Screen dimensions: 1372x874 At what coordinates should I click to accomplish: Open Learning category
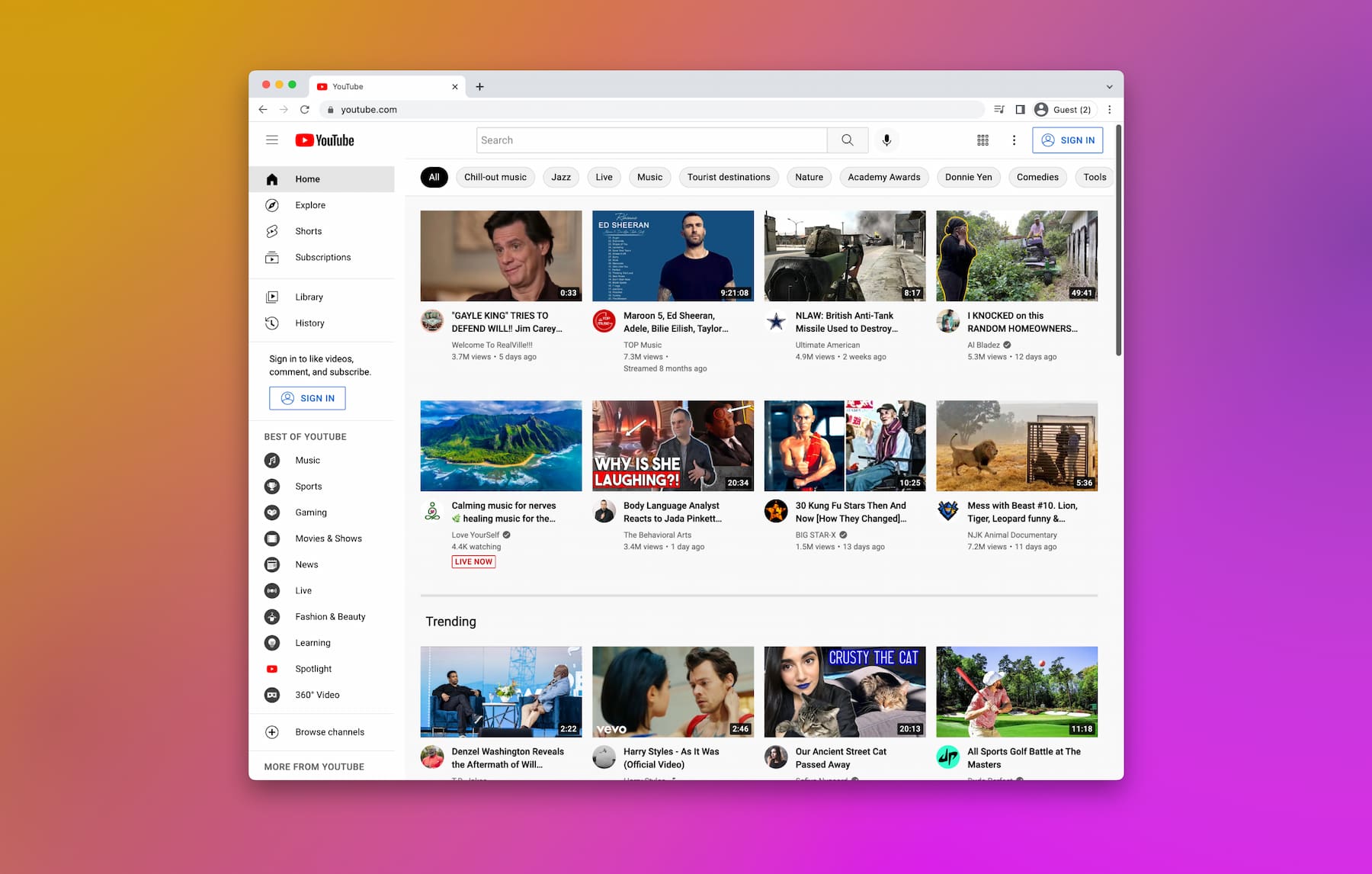coord(322,643)
